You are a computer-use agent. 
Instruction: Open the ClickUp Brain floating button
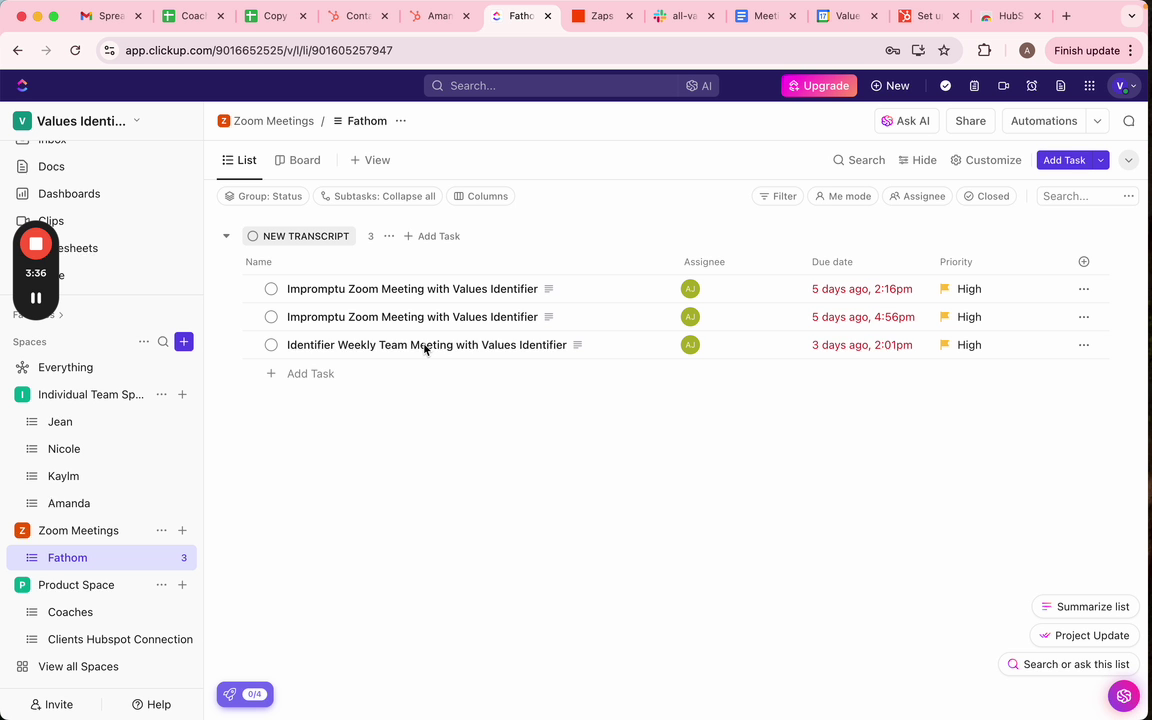click(1123, 695)
